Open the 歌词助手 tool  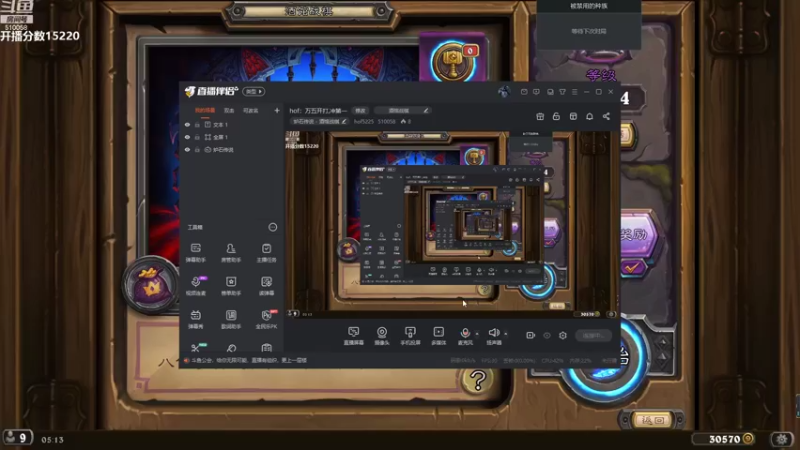231,319
